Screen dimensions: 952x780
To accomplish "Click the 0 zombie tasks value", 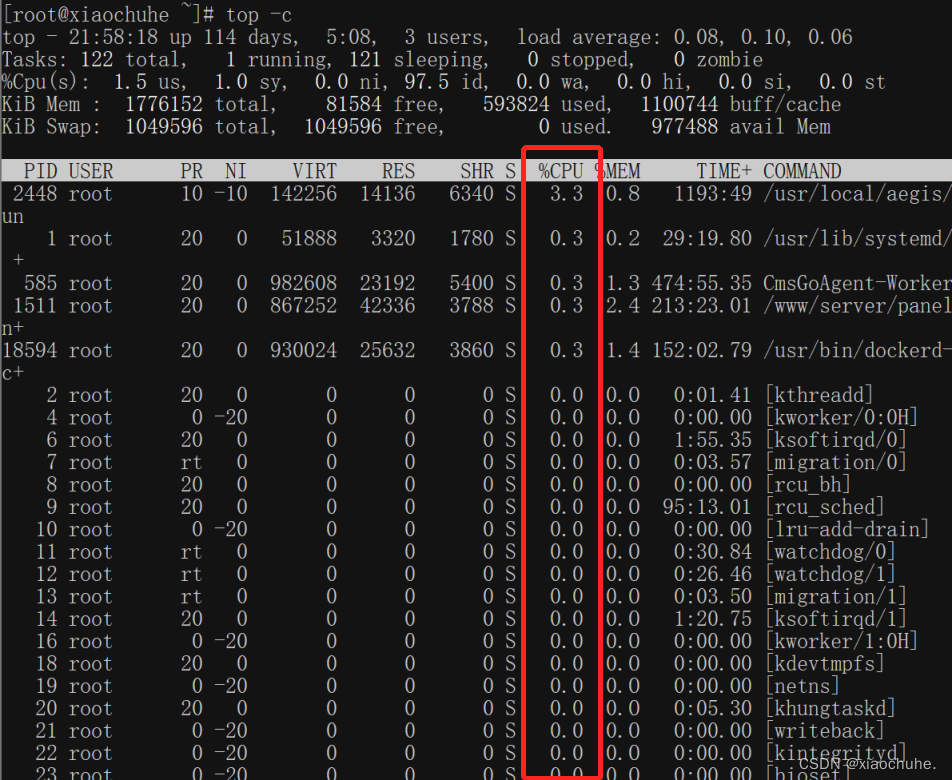I will coord(718,59).
